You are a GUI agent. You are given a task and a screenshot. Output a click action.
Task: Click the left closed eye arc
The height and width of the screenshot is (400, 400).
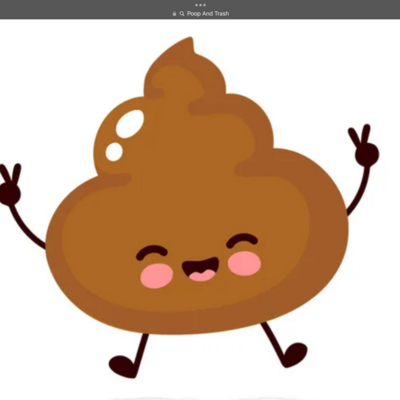click(152, 252)
